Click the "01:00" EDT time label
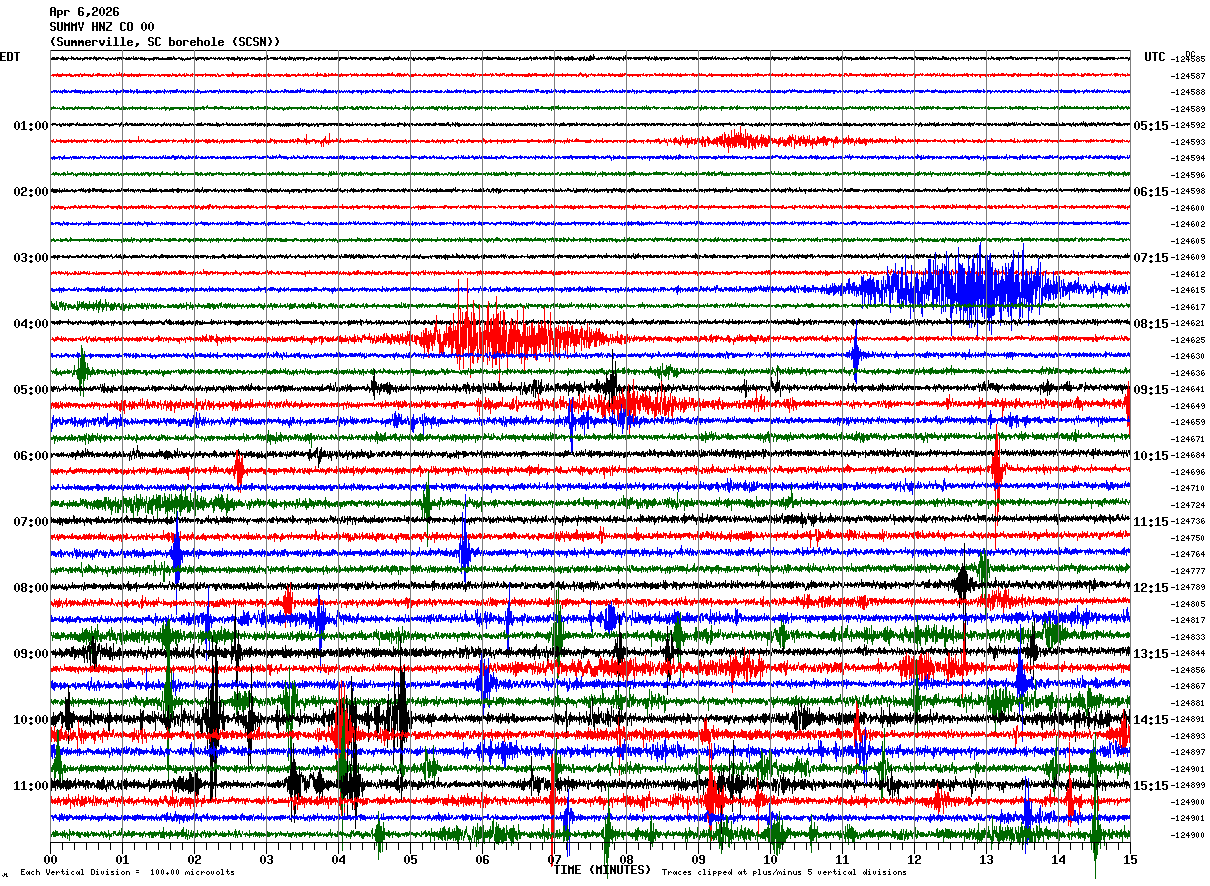Image resolution: width=1210 pixels, height=886 pixels. (31, 126)
